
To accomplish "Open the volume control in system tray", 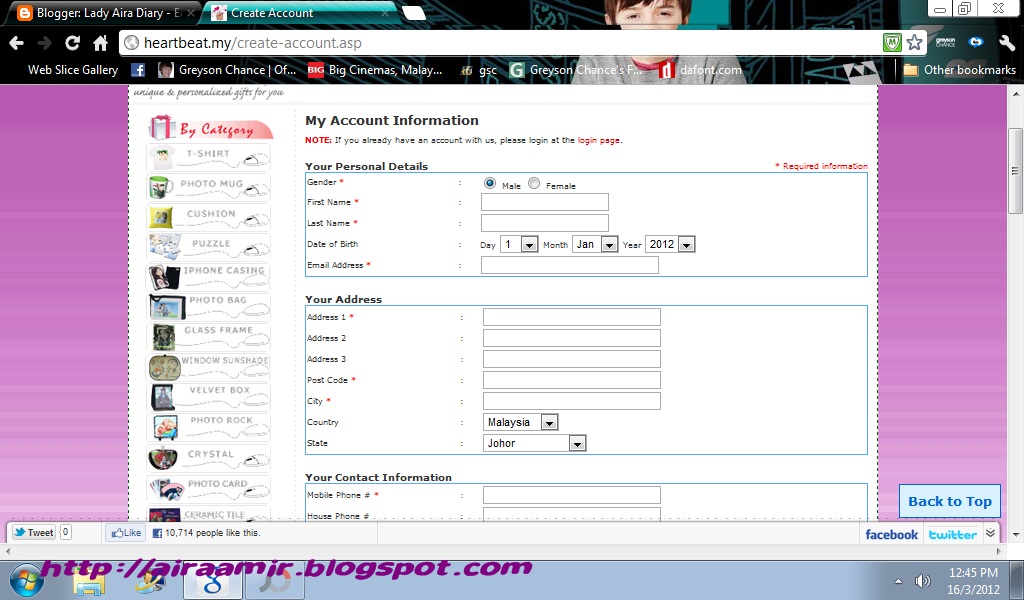I will pos(922,581).
